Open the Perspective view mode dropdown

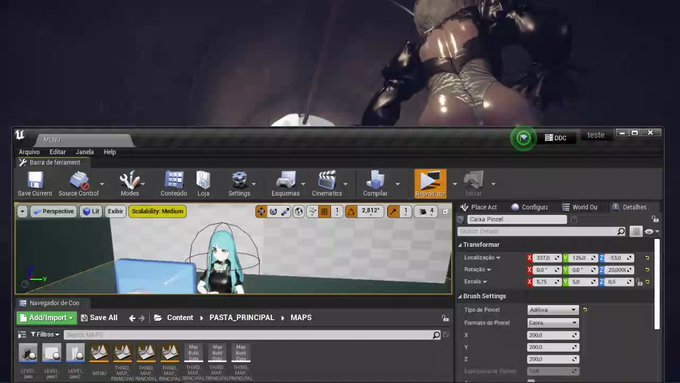click(x=53, y=212)
